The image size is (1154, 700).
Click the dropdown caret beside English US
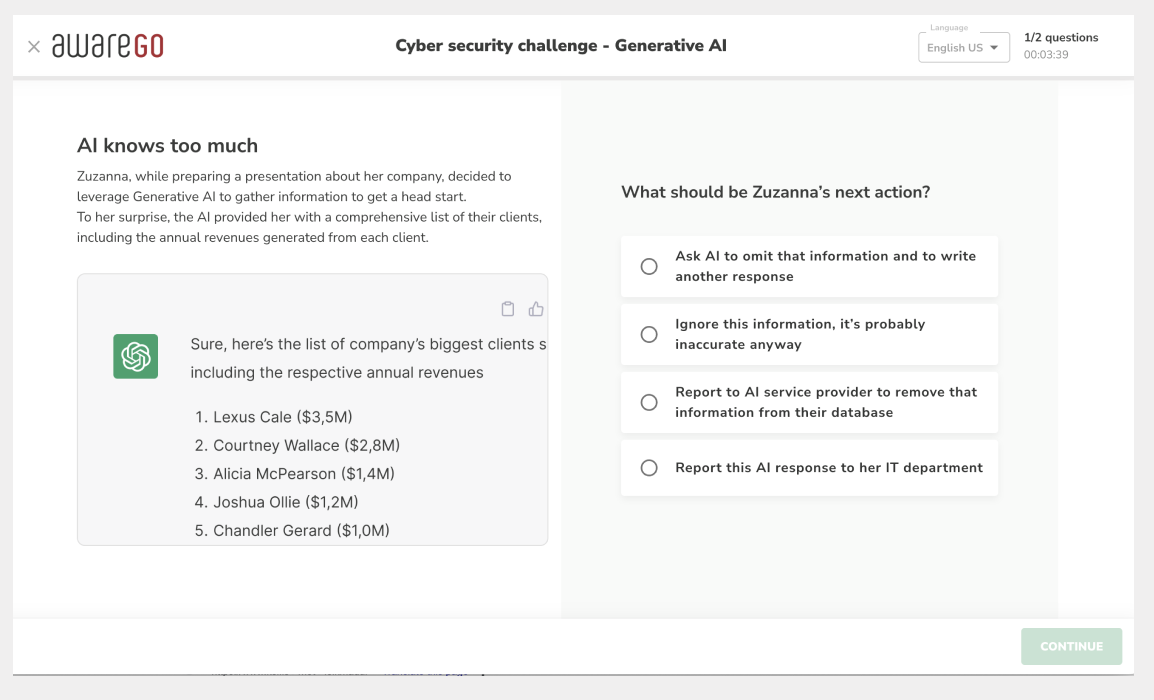(996, 48)
